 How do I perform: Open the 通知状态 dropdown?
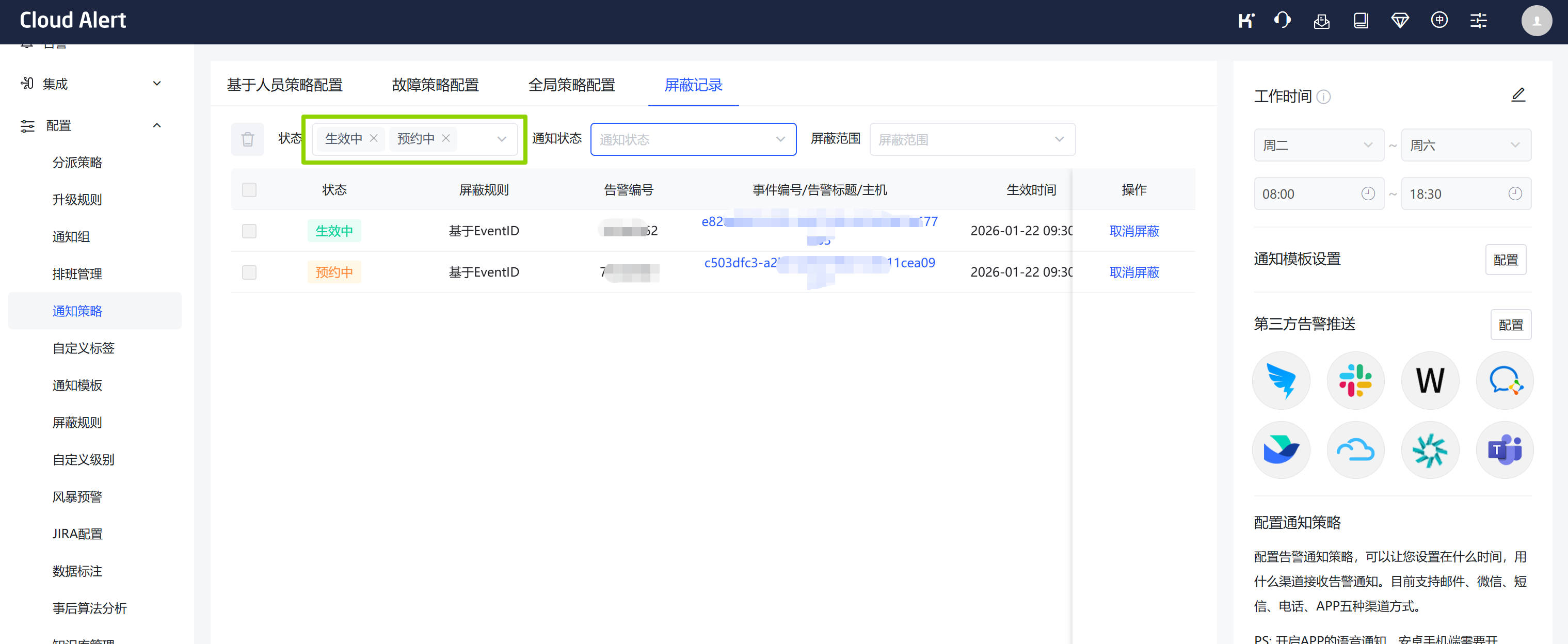(x=693, y=139)
